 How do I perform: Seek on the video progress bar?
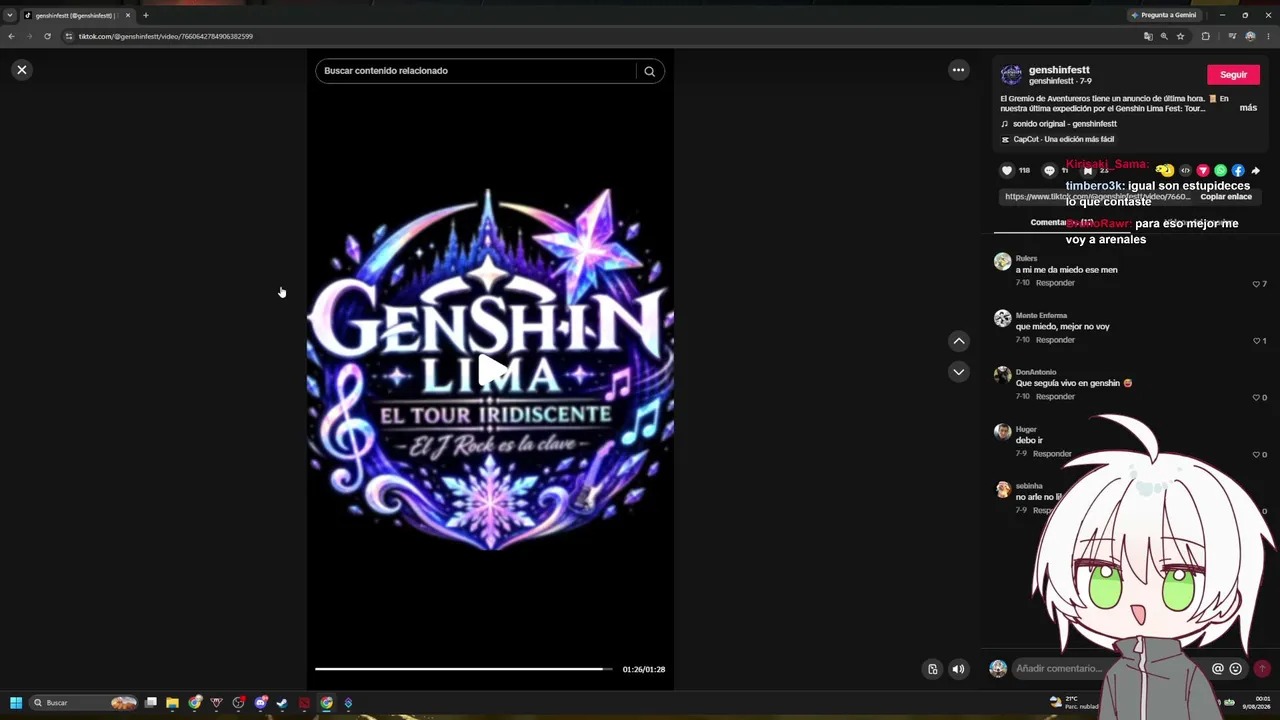coord(464,669)
